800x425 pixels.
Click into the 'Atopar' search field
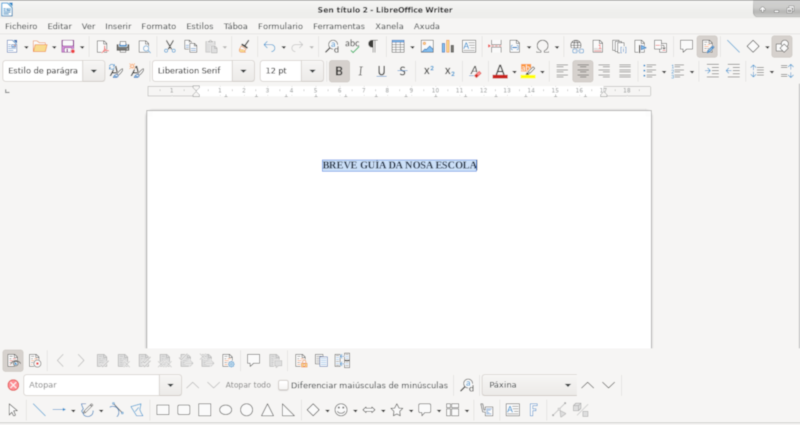point(90,385)
